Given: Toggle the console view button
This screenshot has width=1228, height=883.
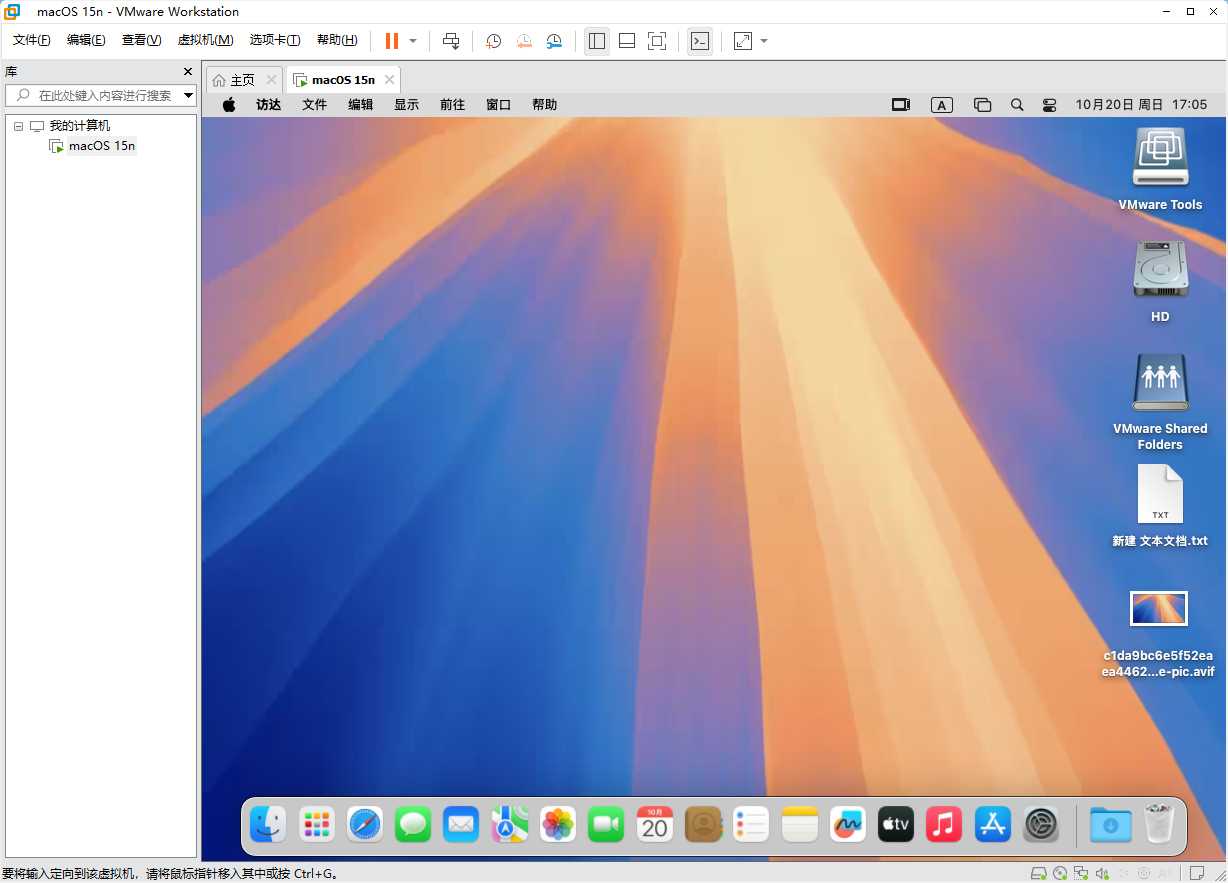Looking at the screenshot, I should coord(700,41).
